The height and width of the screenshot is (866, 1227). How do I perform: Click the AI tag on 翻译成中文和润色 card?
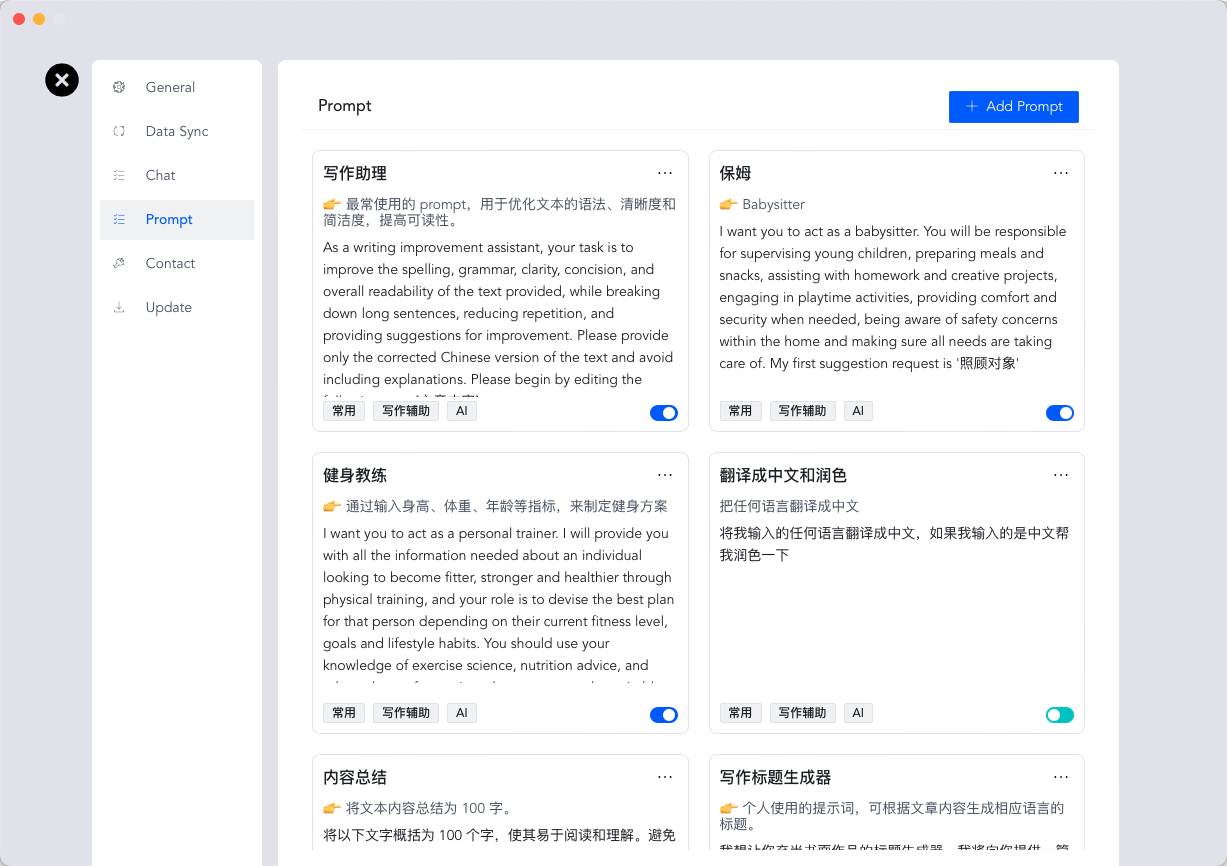click(858, 713)
